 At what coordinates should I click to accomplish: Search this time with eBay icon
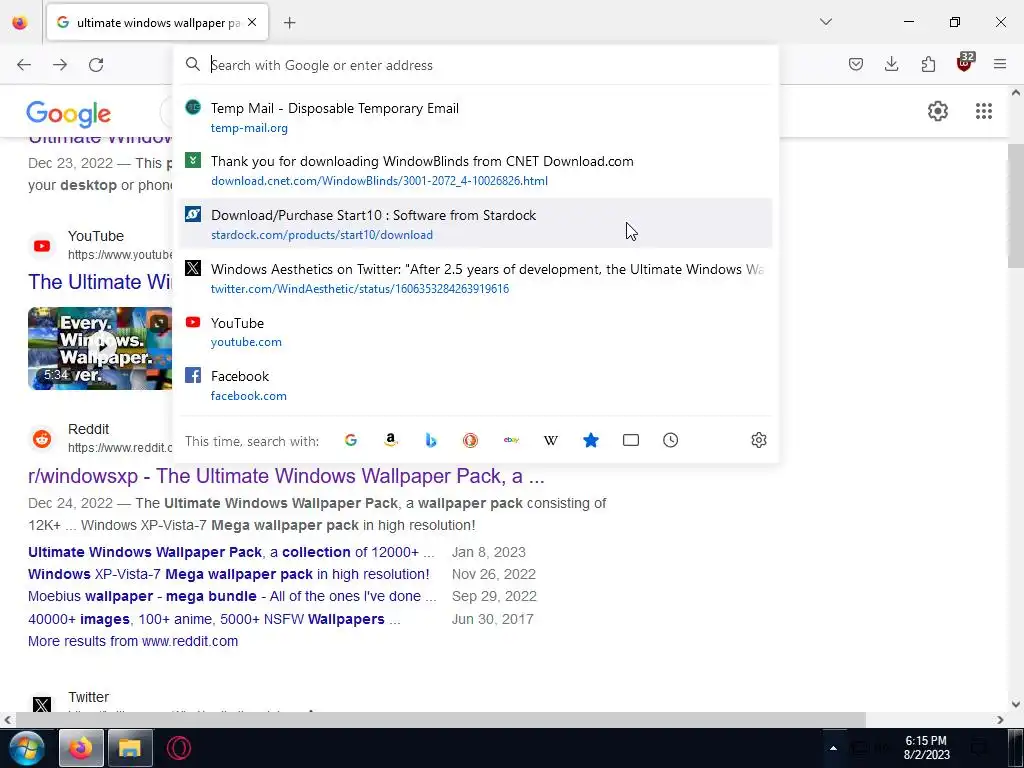511,440
